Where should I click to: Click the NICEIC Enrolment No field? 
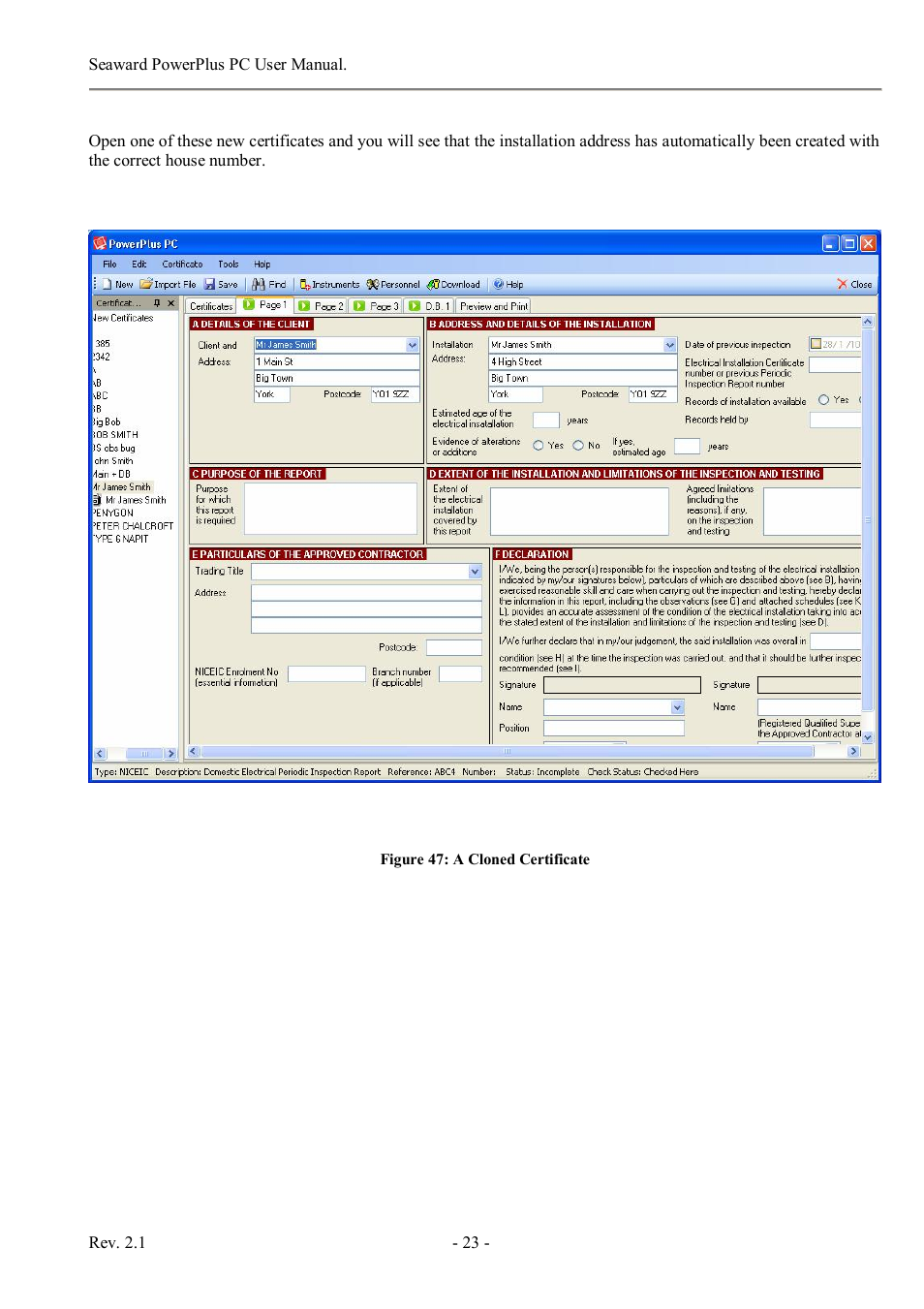[326, 673]
